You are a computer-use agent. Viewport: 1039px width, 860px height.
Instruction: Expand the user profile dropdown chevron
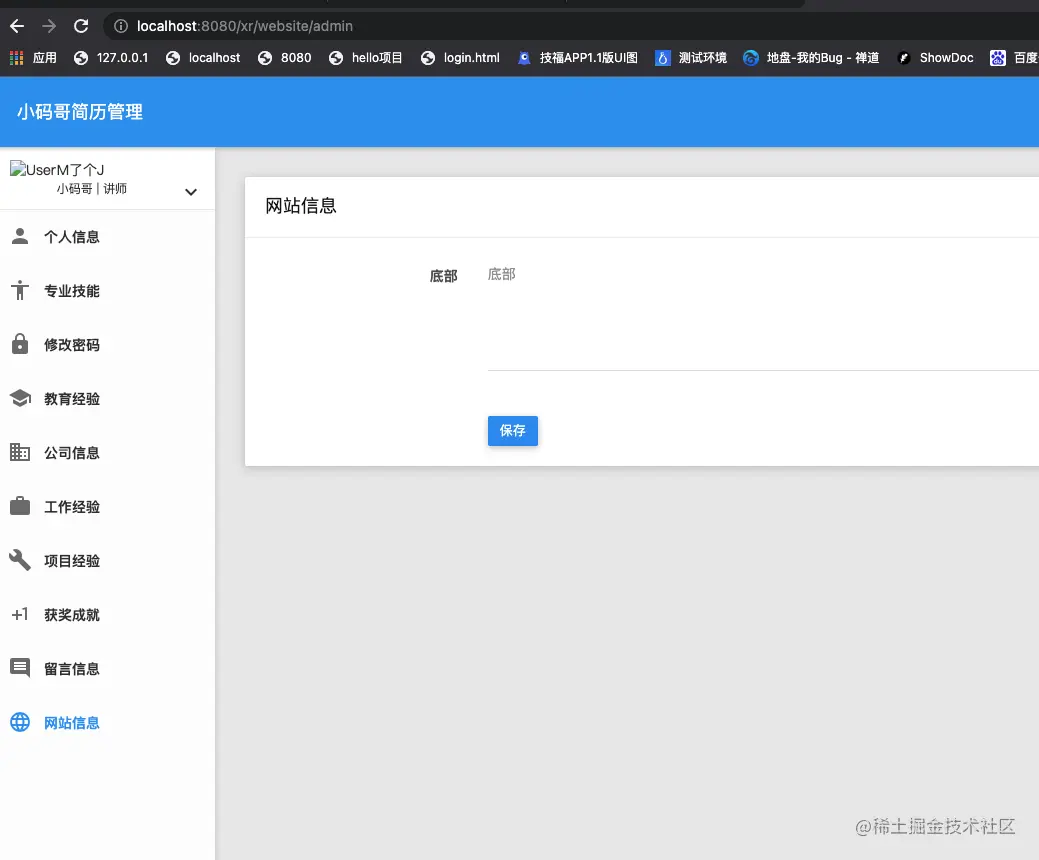coord(191,192)
